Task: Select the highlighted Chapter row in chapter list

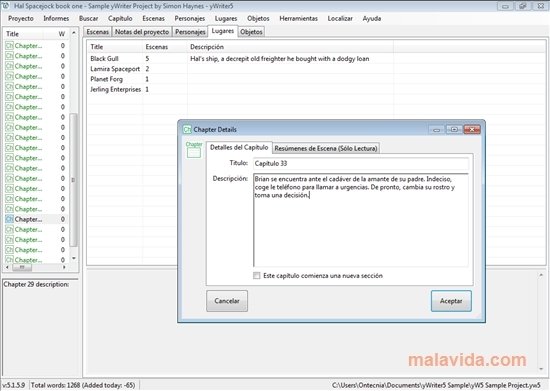Action: 35,219
